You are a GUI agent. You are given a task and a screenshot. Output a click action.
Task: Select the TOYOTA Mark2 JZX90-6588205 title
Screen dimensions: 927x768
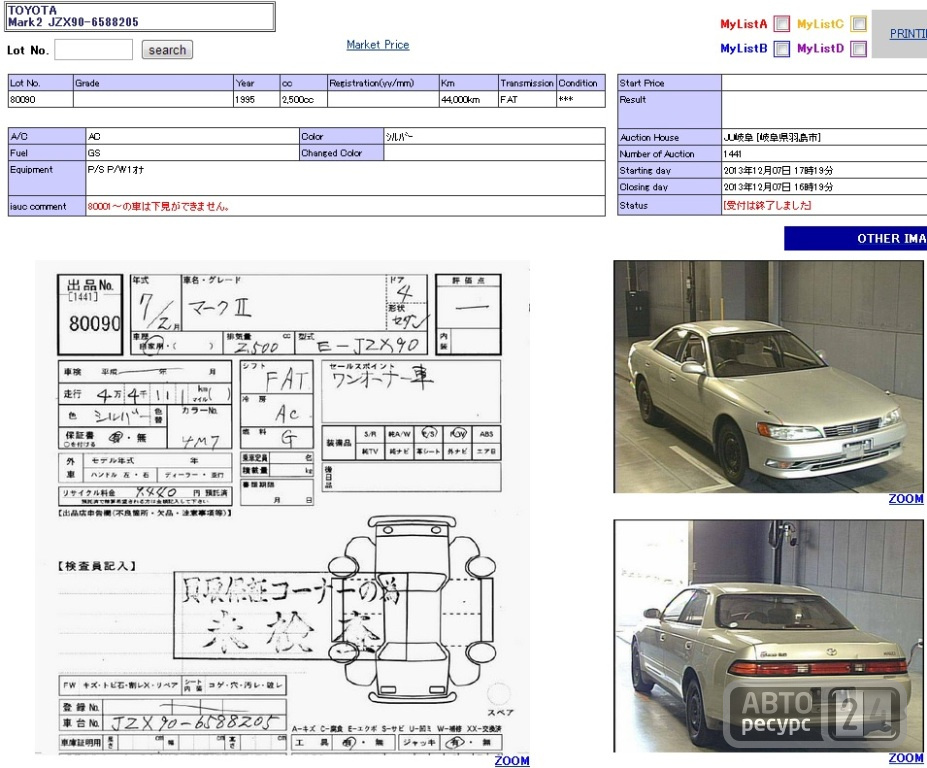pyautogui.click(x=73, y=17)
